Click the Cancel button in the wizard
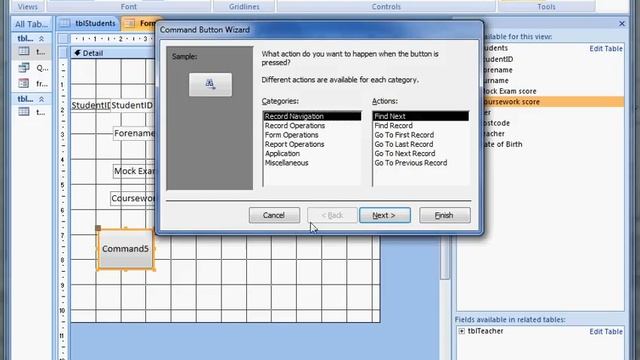The height and width of the screenshot is (360, 640). pyautogui.click(x=274, y=215)
